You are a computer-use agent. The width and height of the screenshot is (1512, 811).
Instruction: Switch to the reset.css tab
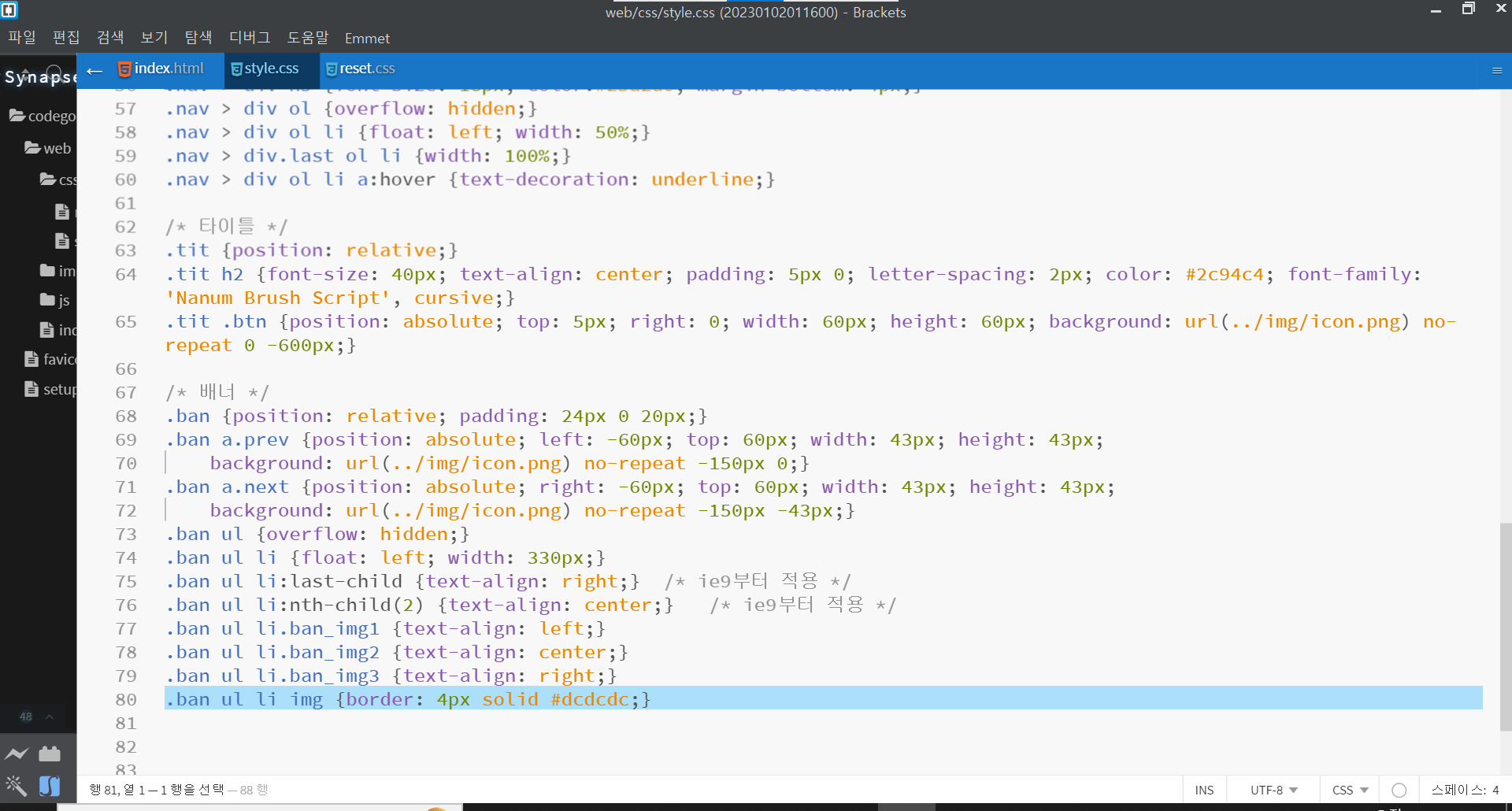coord(361,69)
